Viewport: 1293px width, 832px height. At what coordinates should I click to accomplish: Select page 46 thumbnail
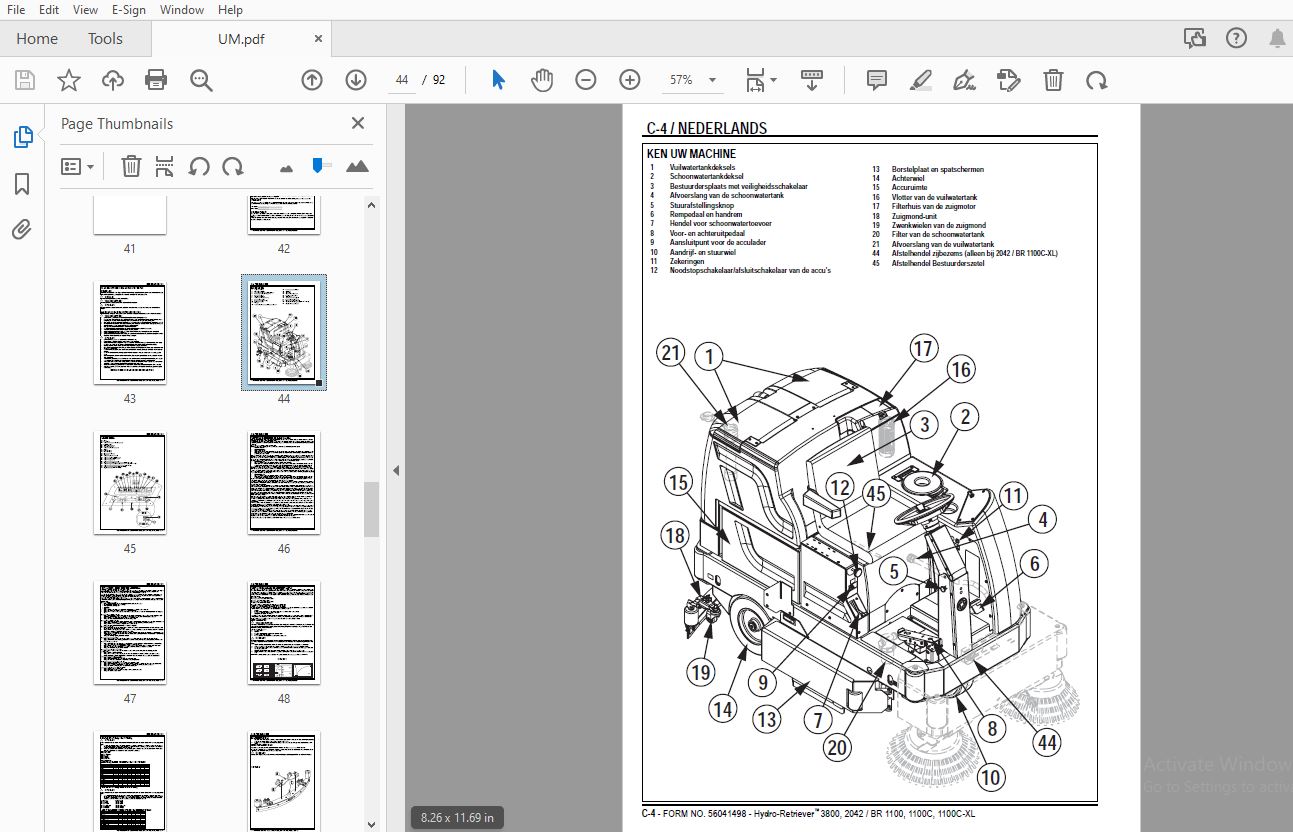[284, 482]
